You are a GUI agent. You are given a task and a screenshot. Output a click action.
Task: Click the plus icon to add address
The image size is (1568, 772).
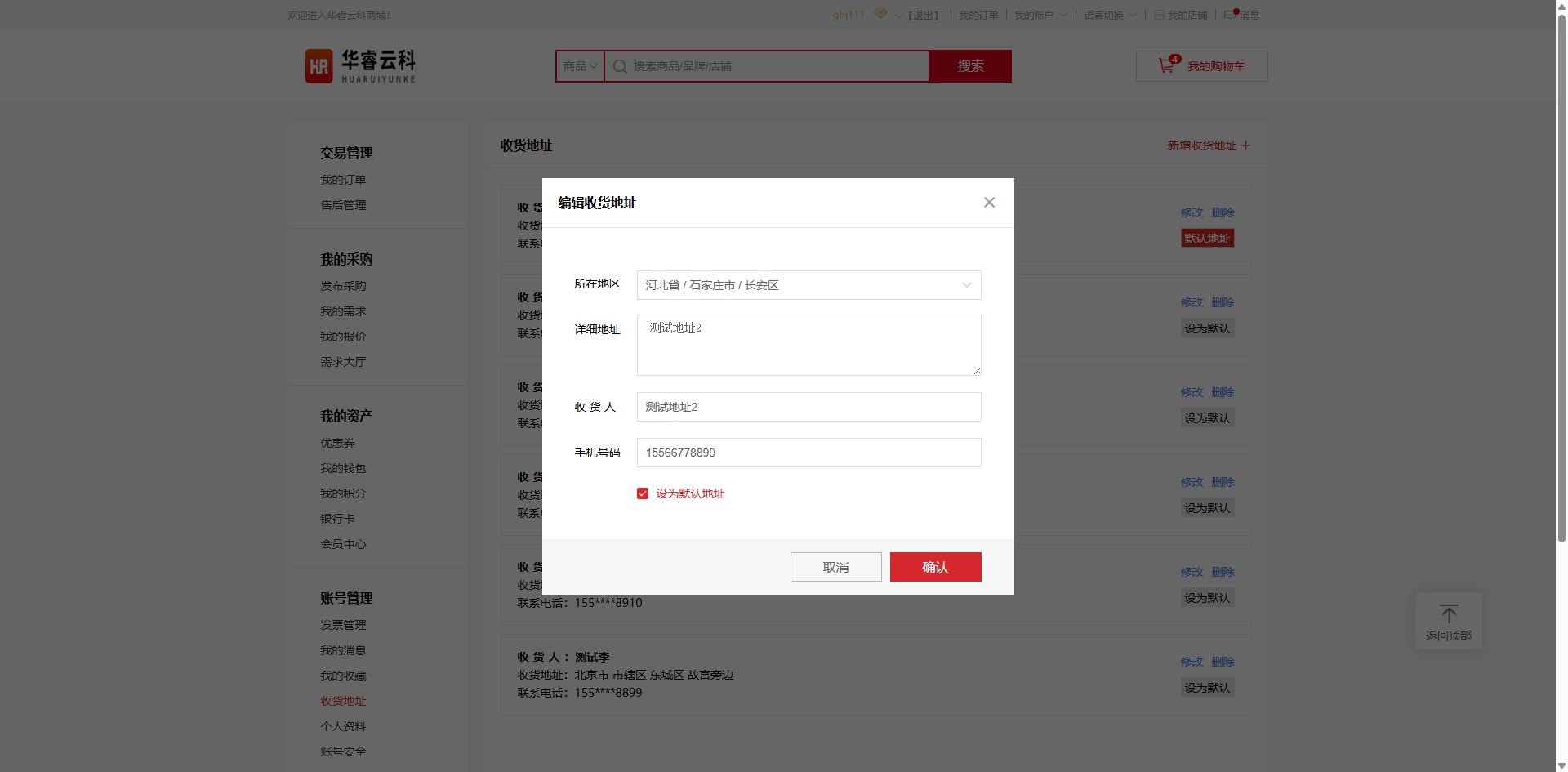click(1245, 145)
